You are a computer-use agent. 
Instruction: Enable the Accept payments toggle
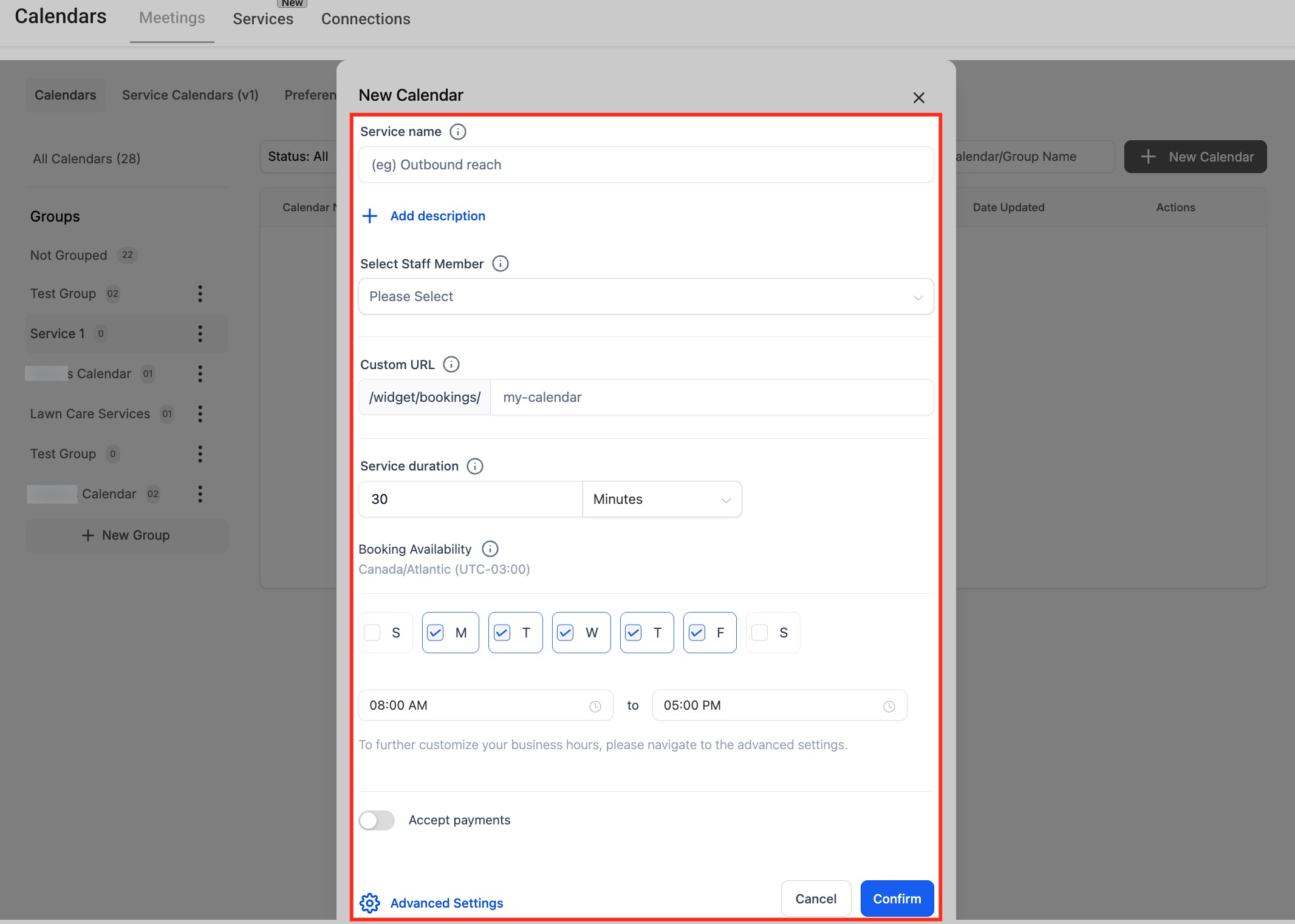tap(377, 820)
